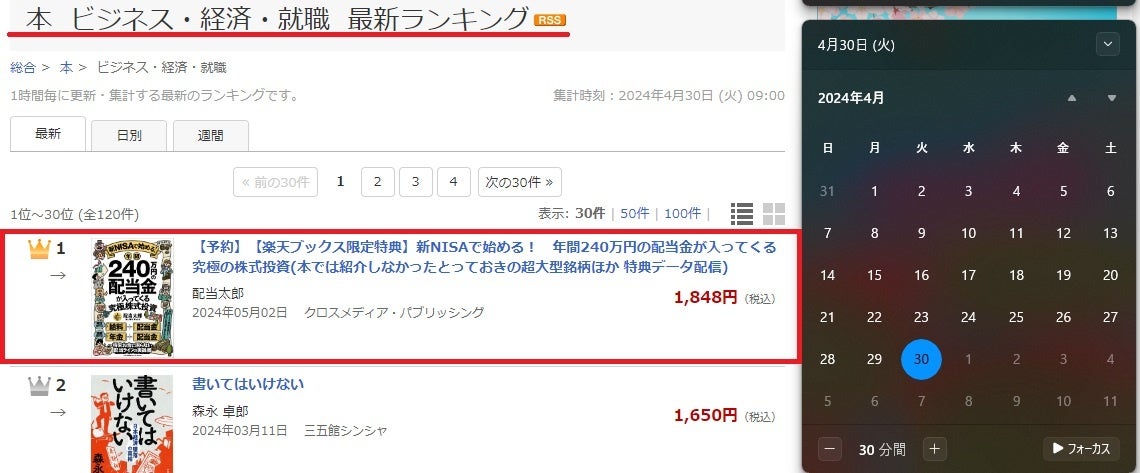Decrease focus minutes with minus button

pyautogui.click(x=830, y=449)
